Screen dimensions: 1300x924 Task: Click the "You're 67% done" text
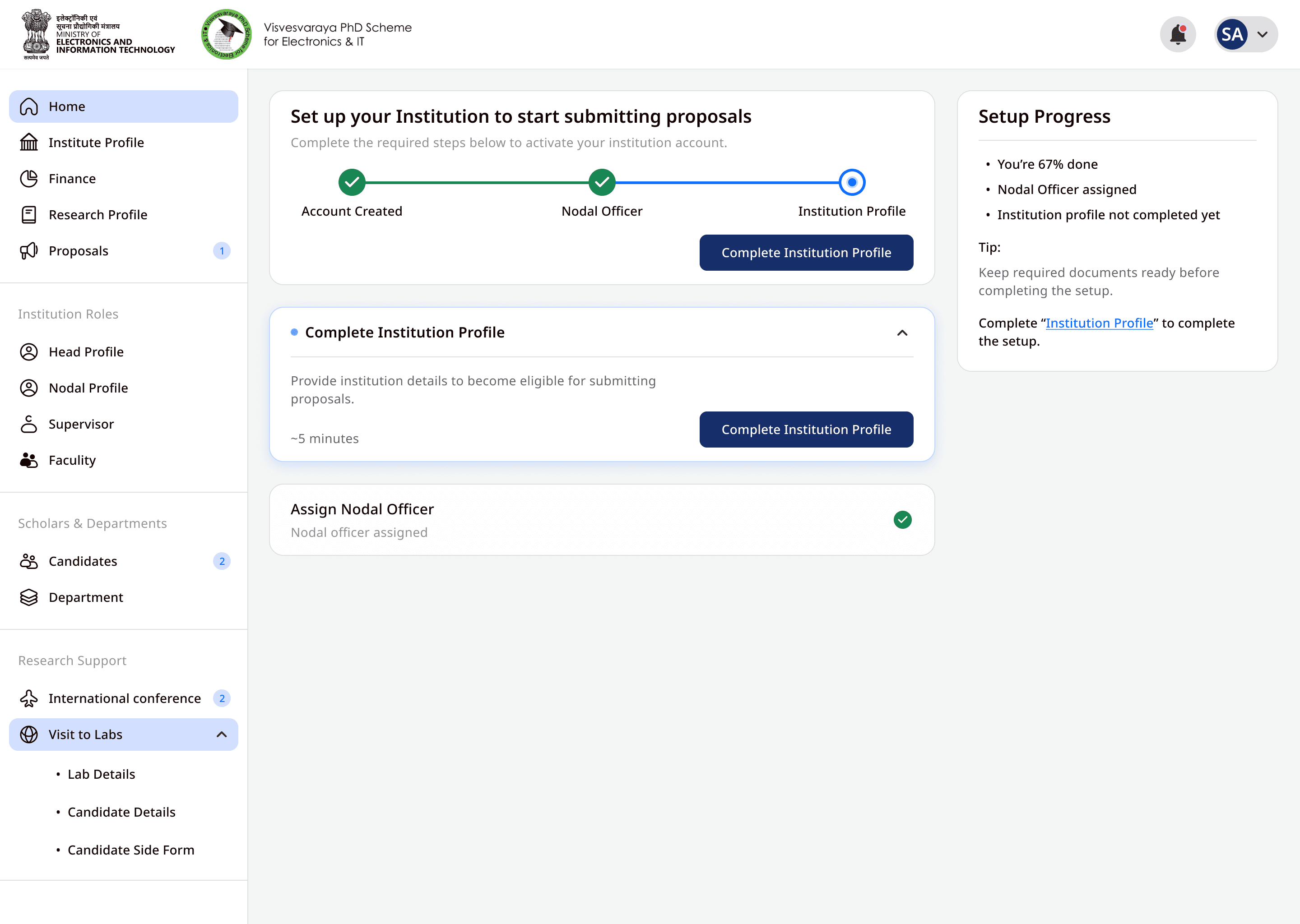click(x=1047, y=164)
